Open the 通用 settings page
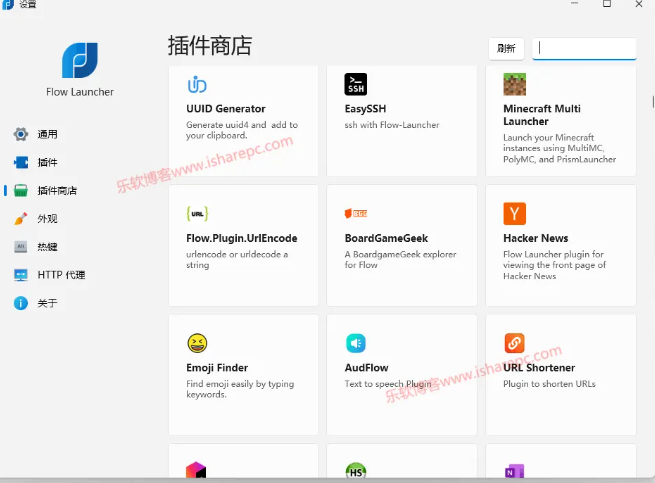 (x=48, y=134)
